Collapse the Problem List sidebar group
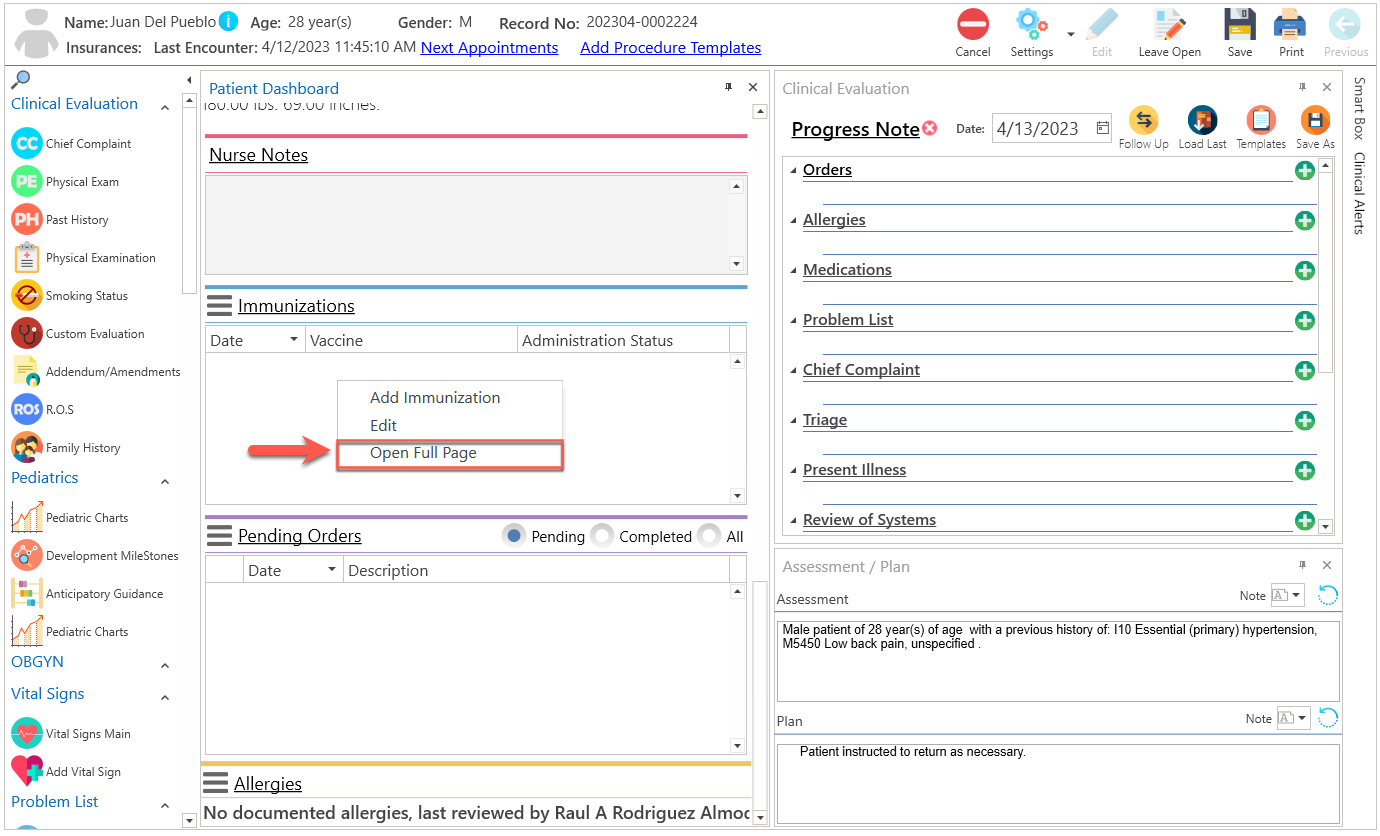The image size is (1380, 836). click(x=165, y=806)
